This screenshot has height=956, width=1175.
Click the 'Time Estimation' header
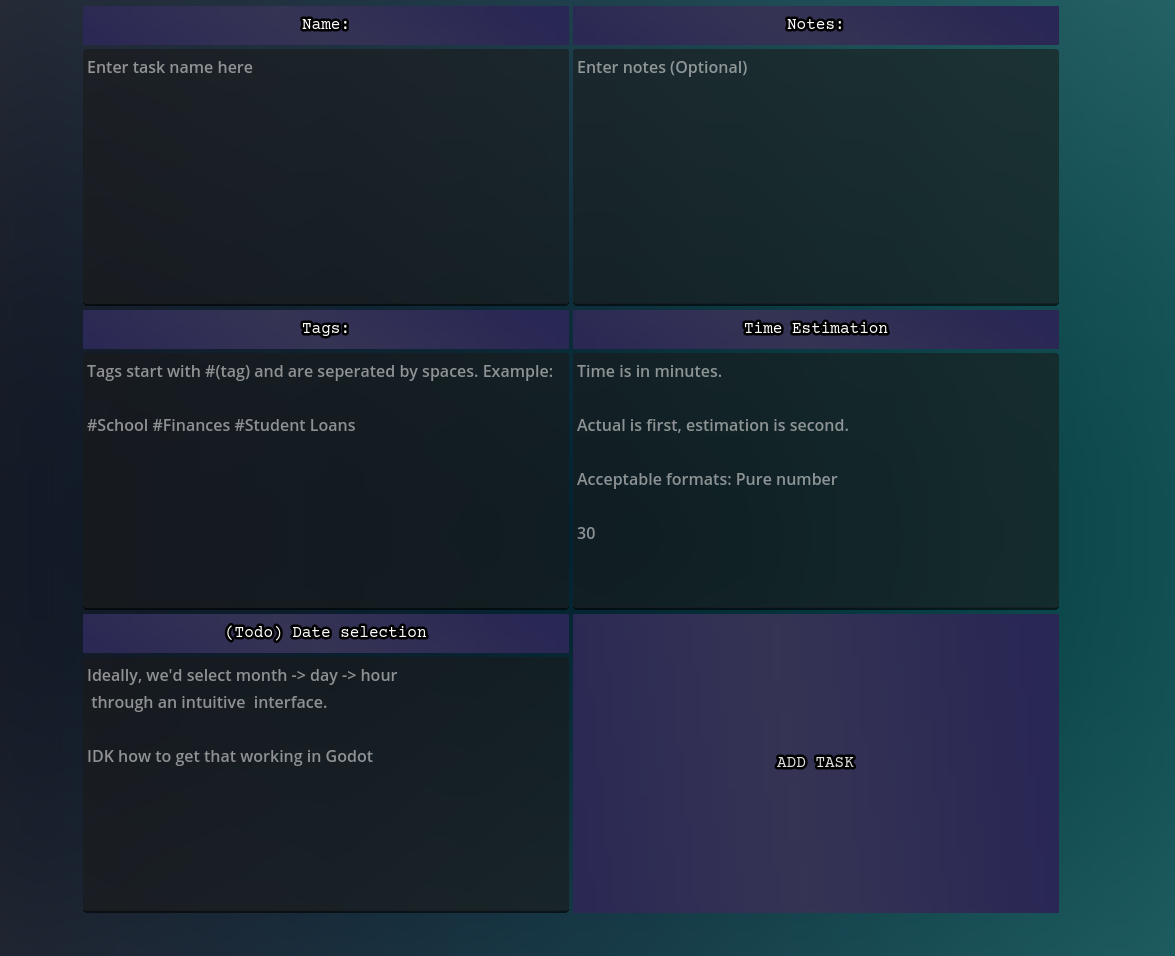pyautogui.click(x=815, y=329)
